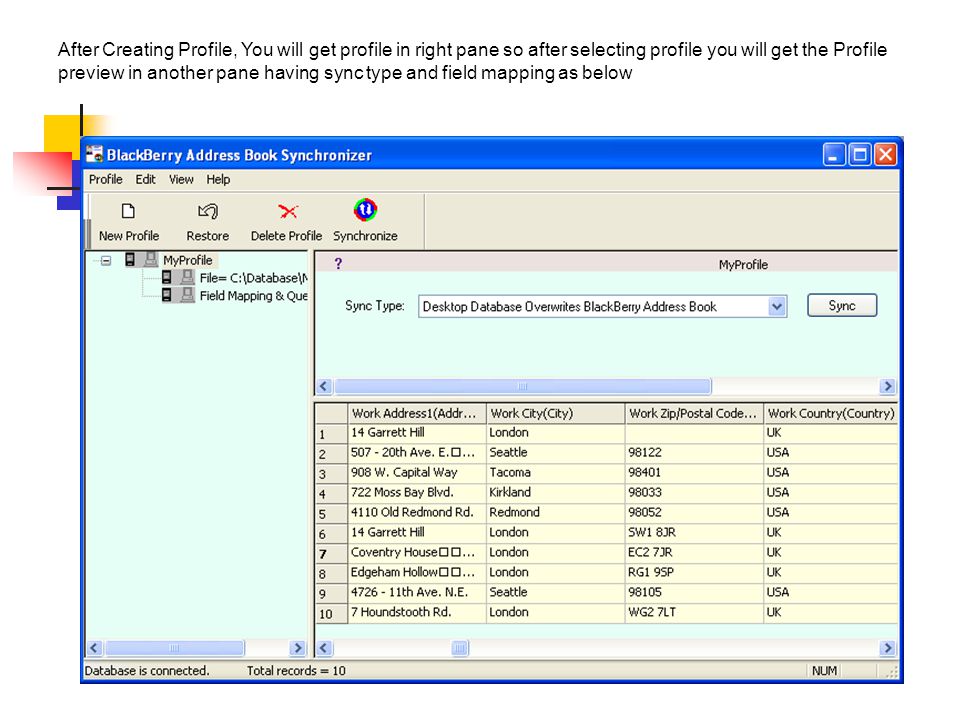Click the Sync button
Viewport: 960px width, 720px height.
coord(842,306)
